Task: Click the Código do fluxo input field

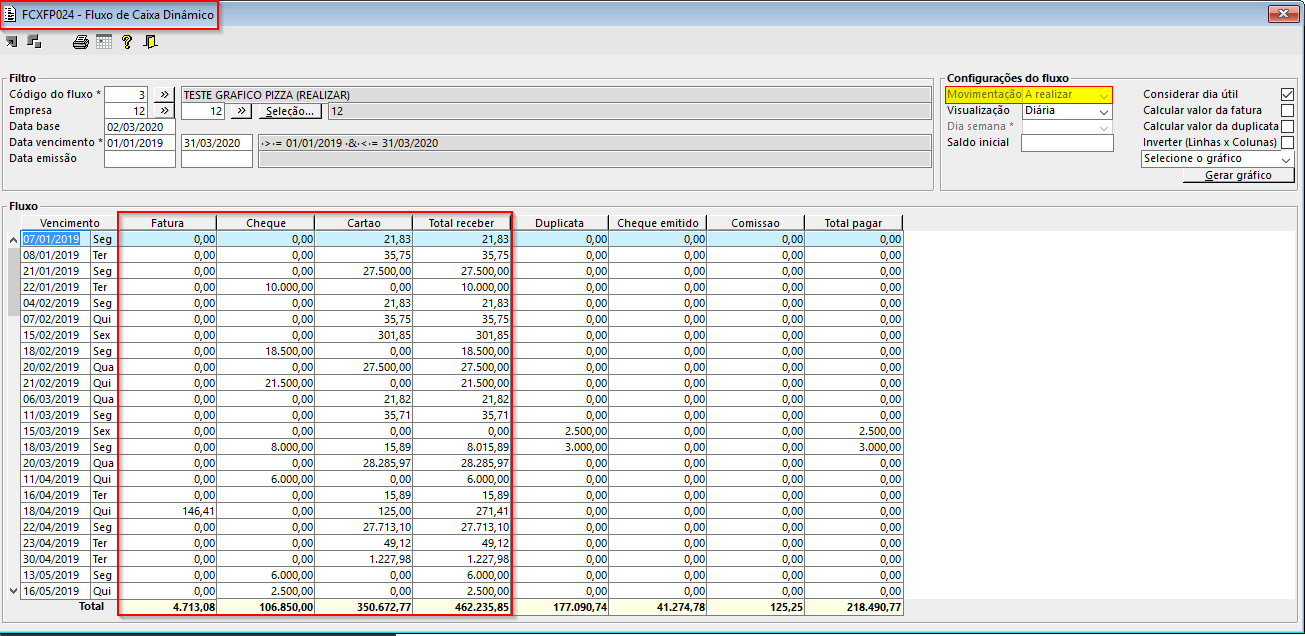Action: click(126, 95)
